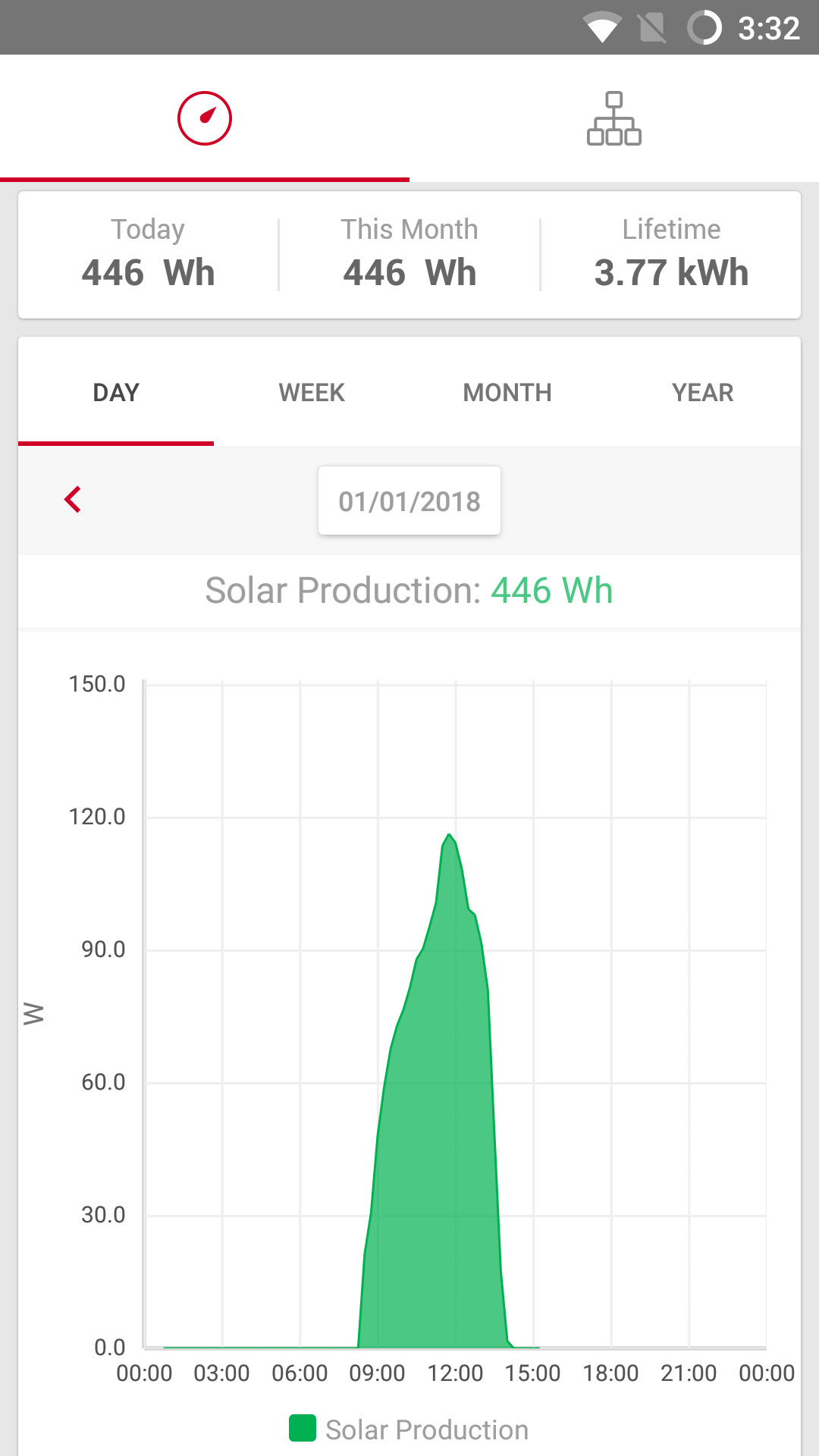Toggle Solar Production legend green square
The image size is (819, 1456).
click(303, 1428)
